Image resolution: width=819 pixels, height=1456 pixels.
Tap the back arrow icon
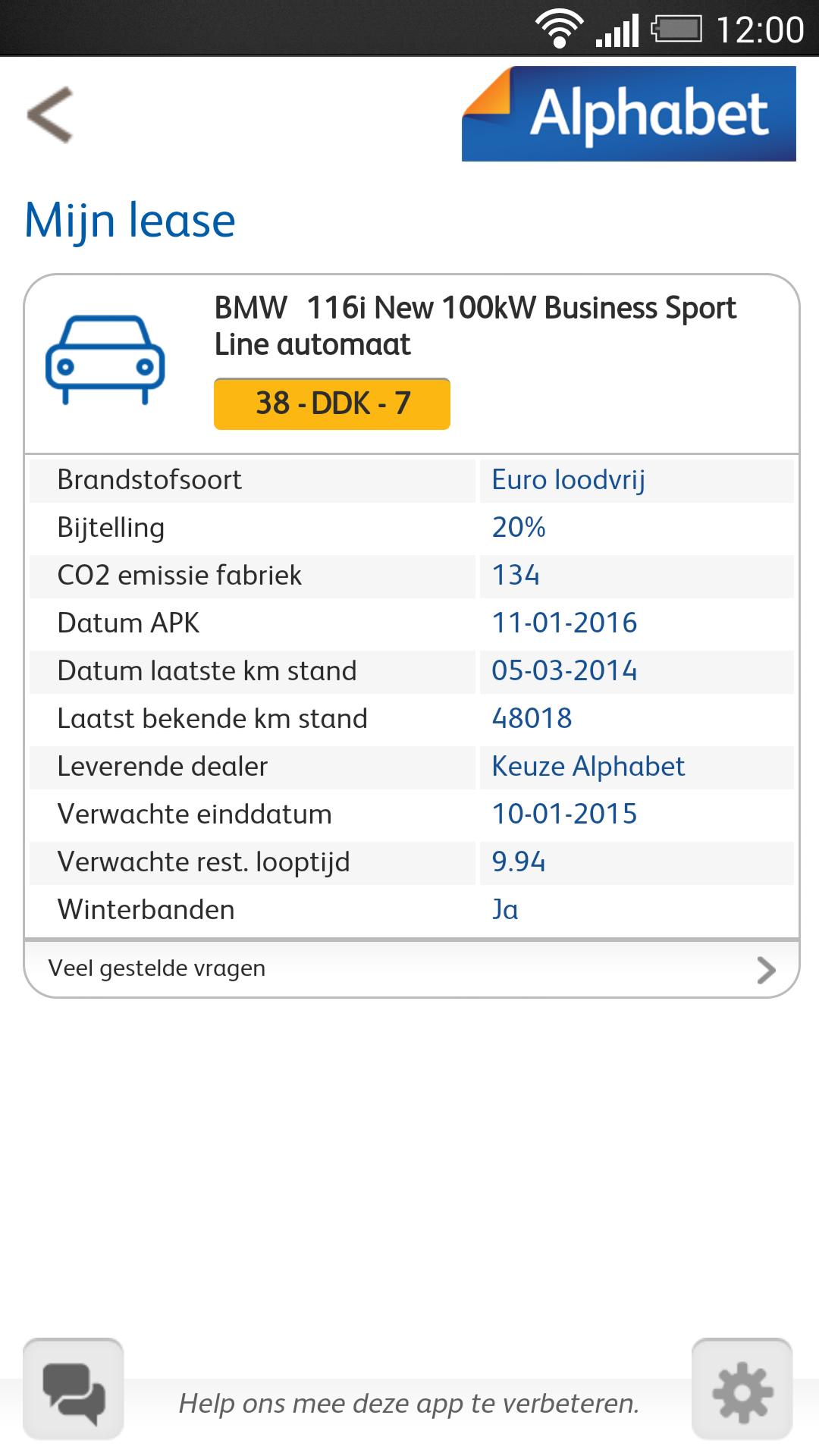(50, 115)
